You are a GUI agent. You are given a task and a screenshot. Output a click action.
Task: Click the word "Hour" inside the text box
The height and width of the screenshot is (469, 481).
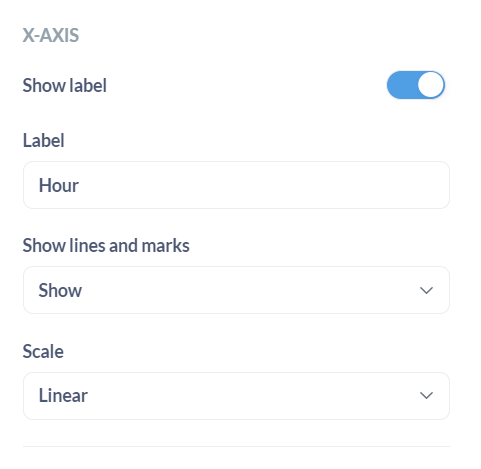pyautogui.click(x=59, y=185)
